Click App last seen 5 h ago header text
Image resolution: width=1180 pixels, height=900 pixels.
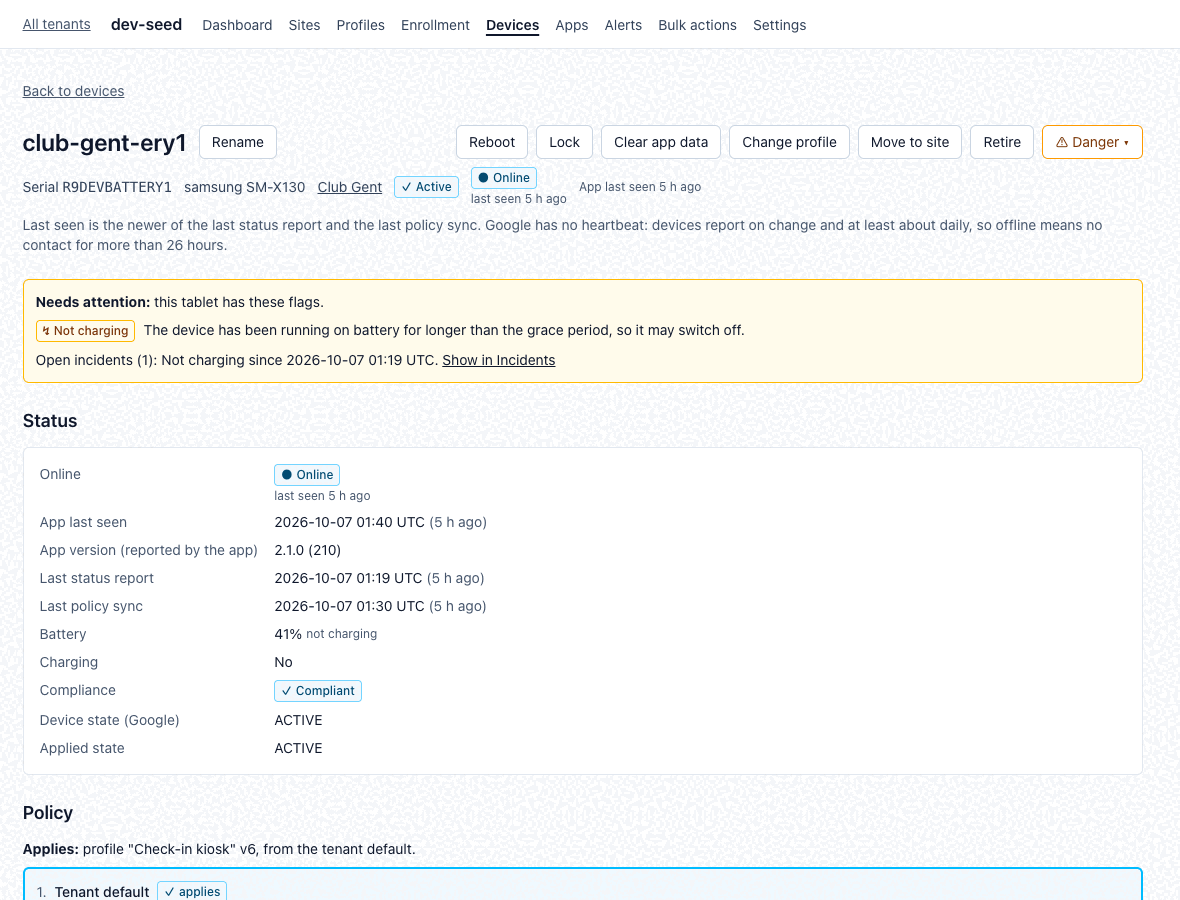pyautogui.click(x=640, y=187)
